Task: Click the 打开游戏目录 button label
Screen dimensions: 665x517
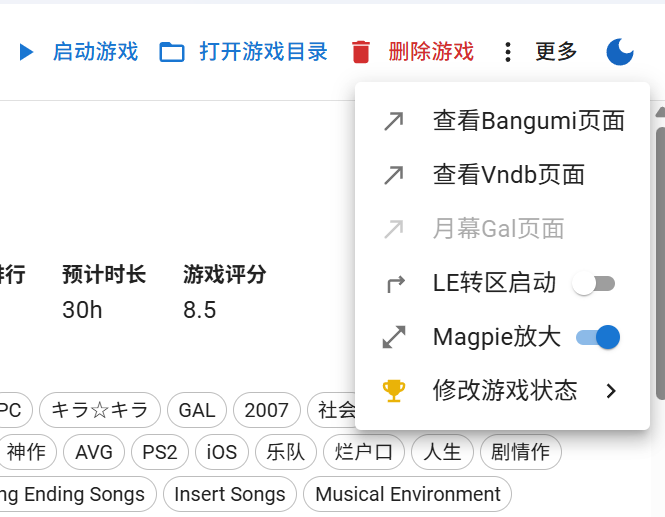Action: (x=263, y=52)
